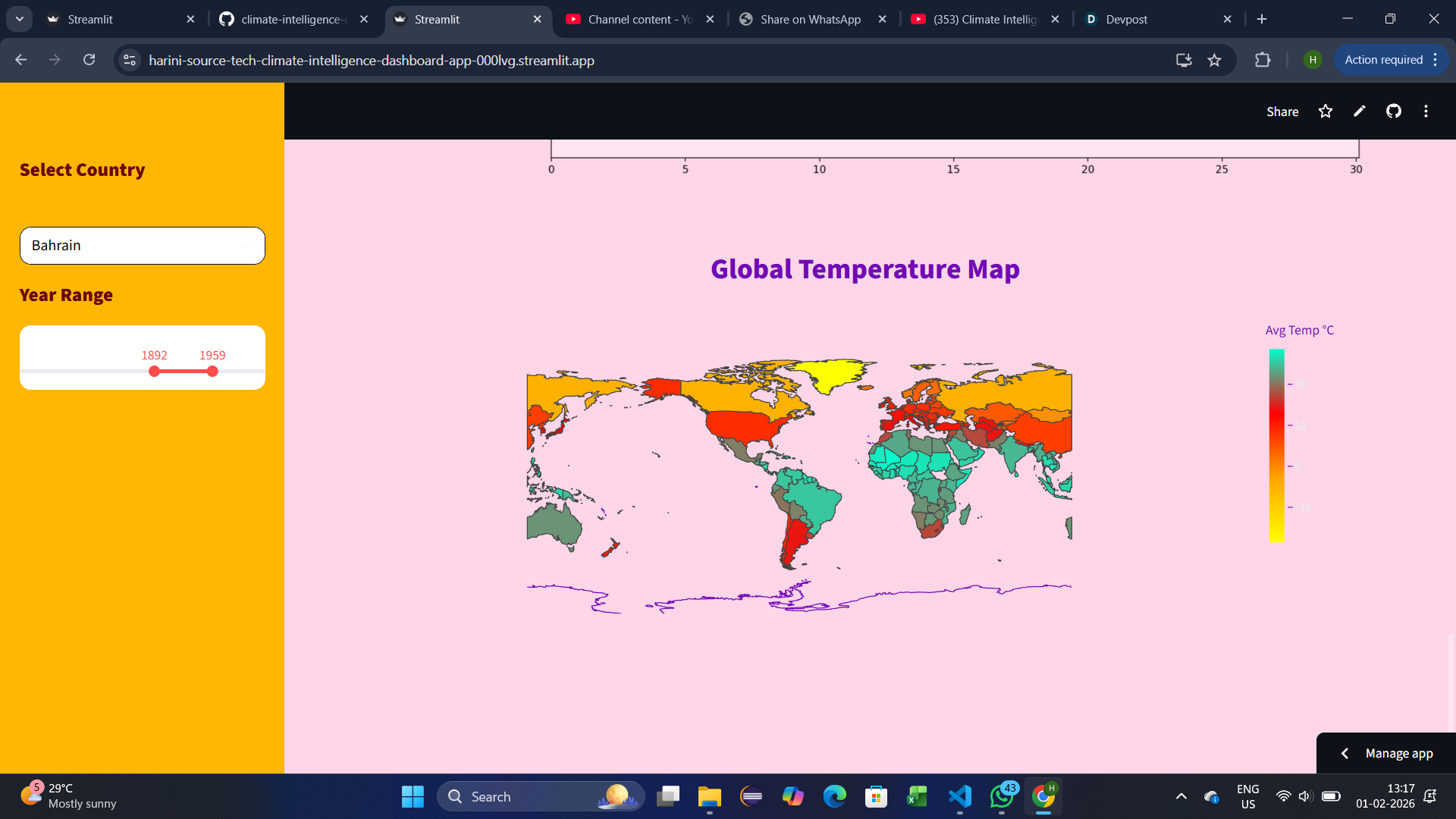Expand the Manage app panel chevron

tap(1345, 753)
